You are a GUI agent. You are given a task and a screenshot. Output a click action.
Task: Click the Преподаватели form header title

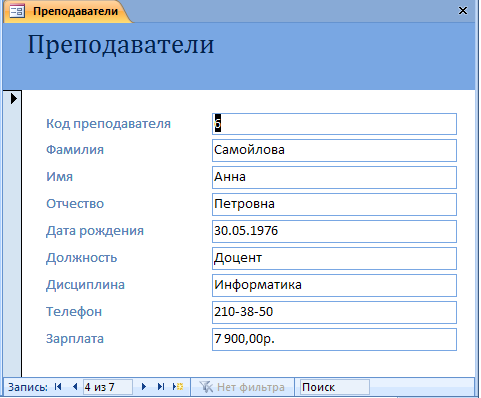pos(121,45)
